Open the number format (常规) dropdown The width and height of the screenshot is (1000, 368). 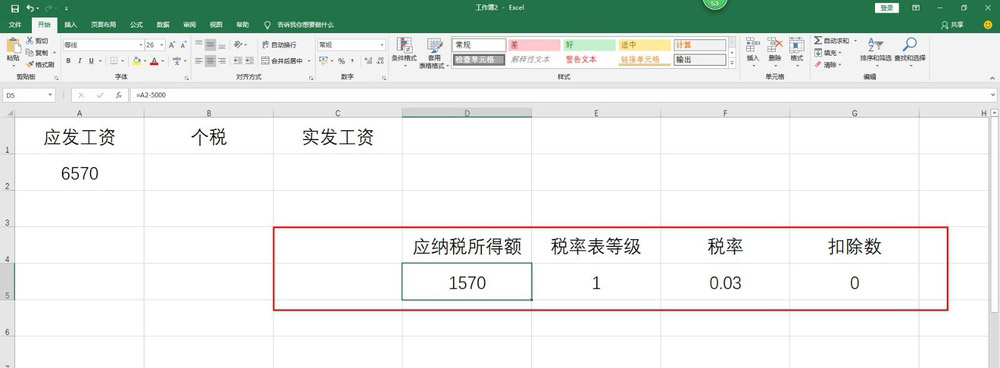382,45
